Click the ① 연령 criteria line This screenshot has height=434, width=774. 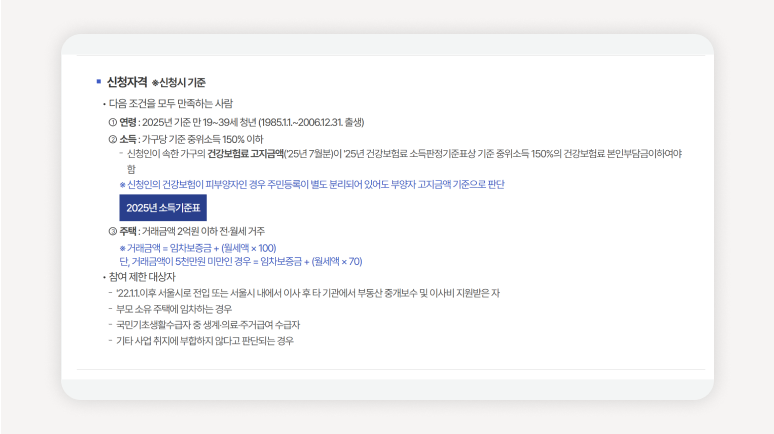click(236, 122)
